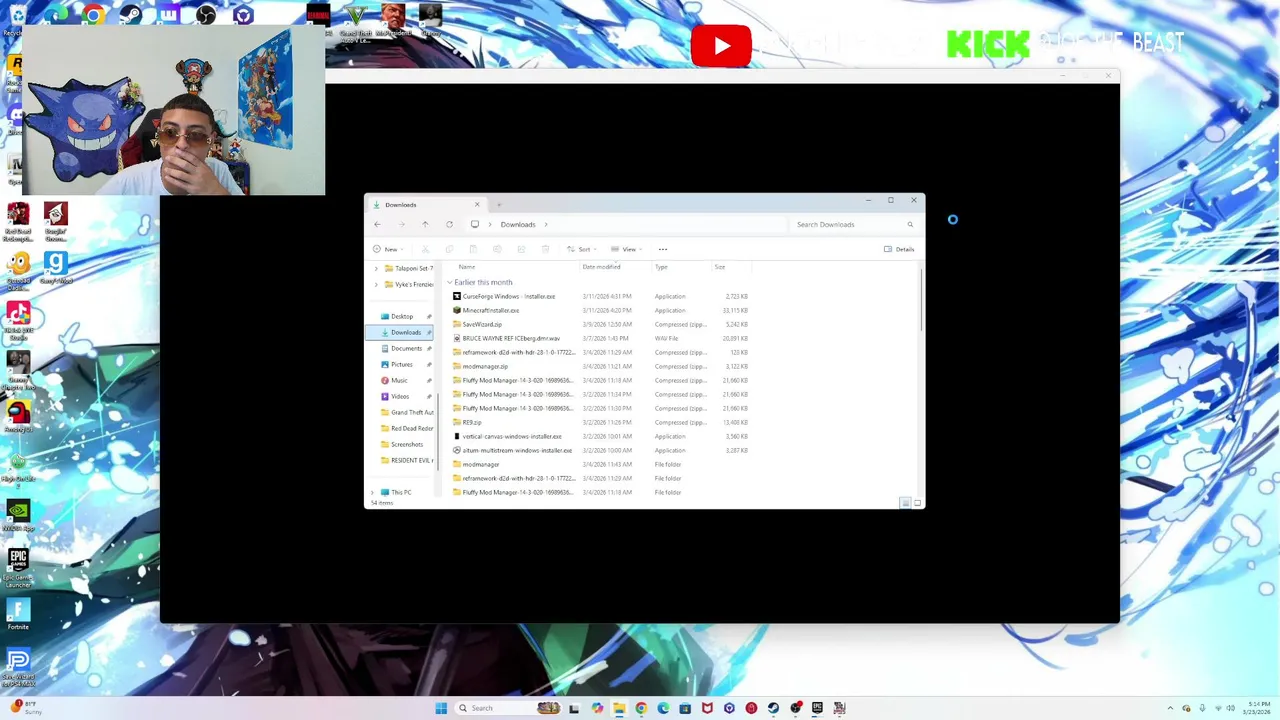This screenshot has height=720, width=1280.
Task: Sort by Name column header
Action: point(467,267)
